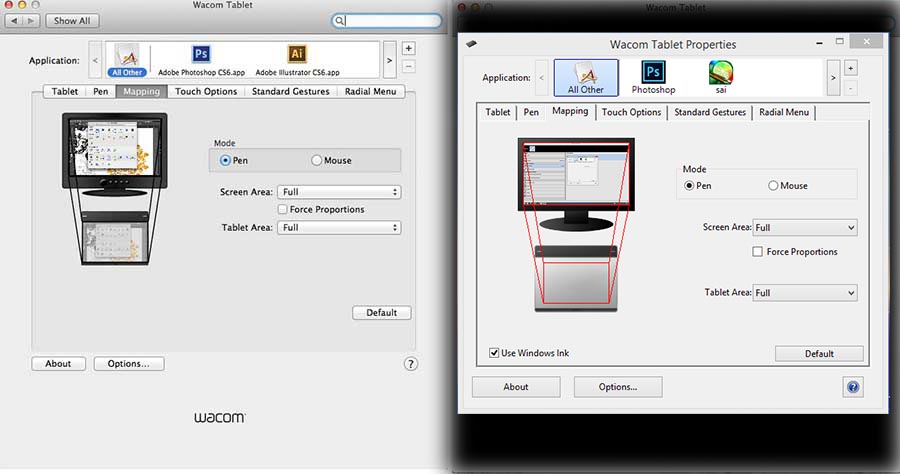Switch to Touch Options tab in Mac window
The width and height of the screenshot is (900, 474).
[x=206, y=91]
